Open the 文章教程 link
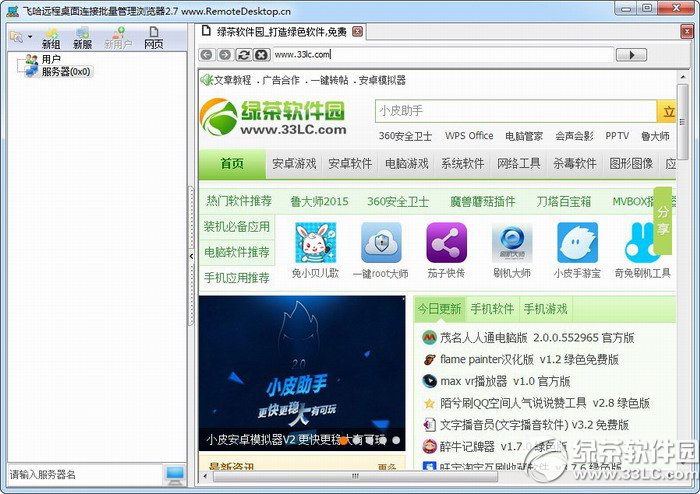The image size is (700, 494). 233,80
